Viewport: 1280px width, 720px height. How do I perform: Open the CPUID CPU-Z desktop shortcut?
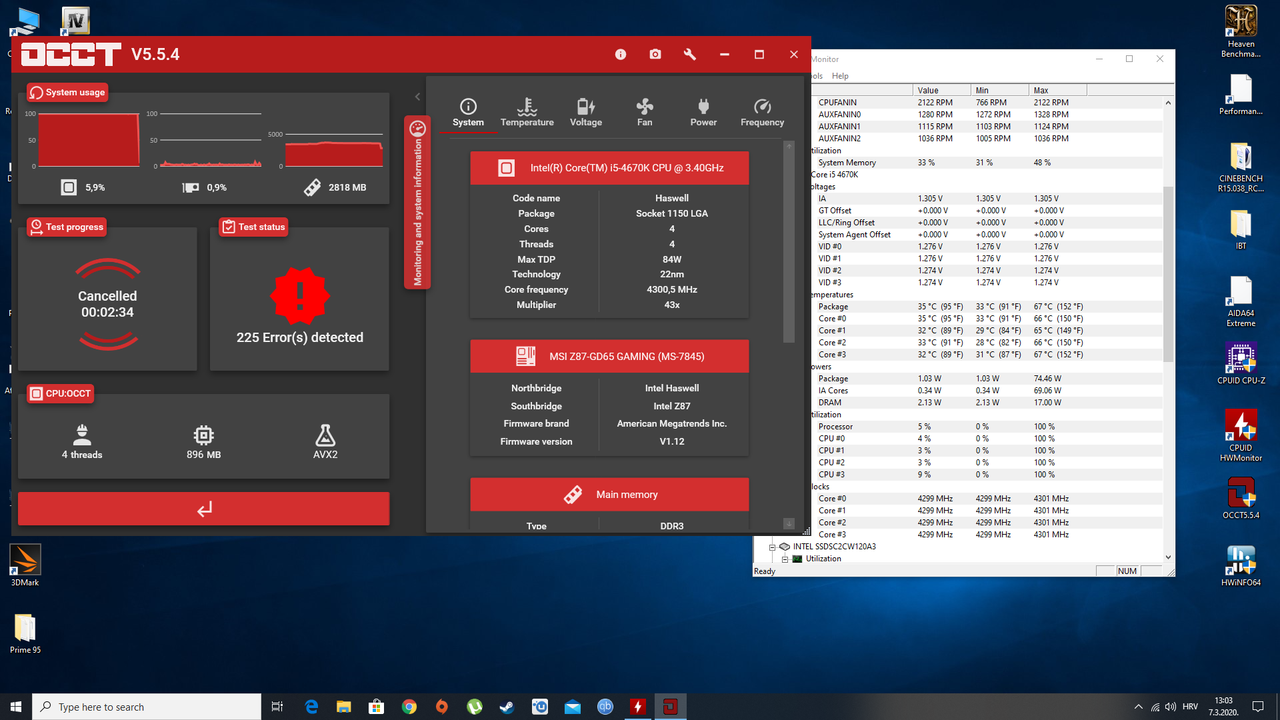[1240, 364]
